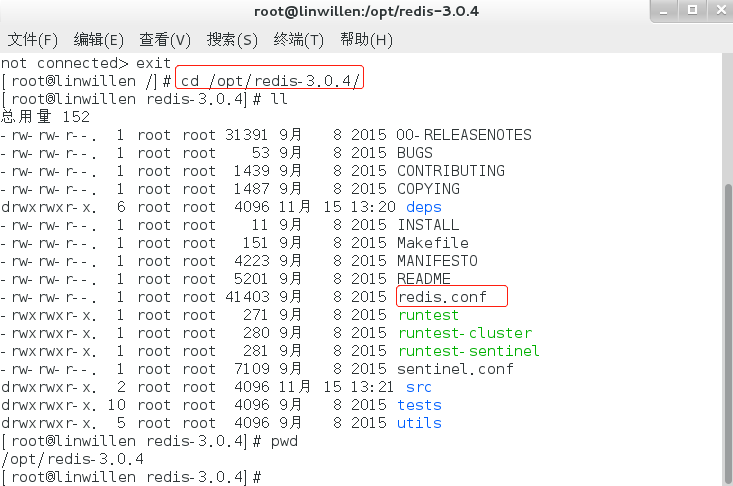This screenshot has height=486, width=733.
Task: Click the 13:20 timestamp of deps
Action: pyautogui.click(x=374, y=207)
